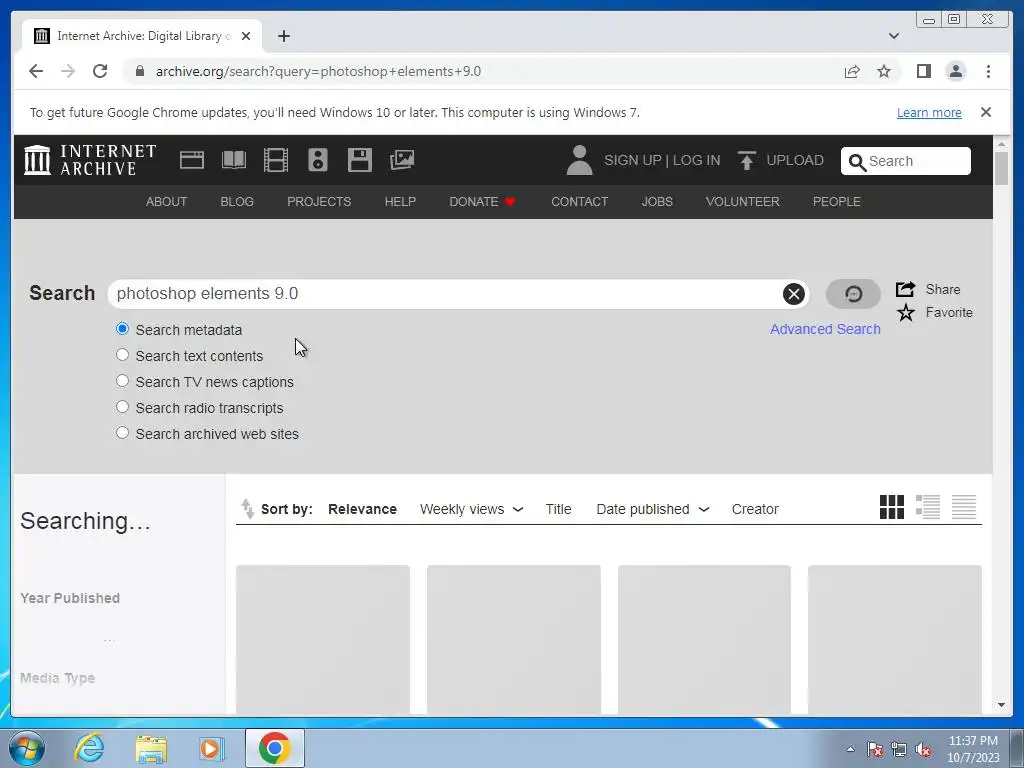This screenshot has height=768, width=1024.
Task: Open Windows Explorer from taskbar
Action: point(151,748)
